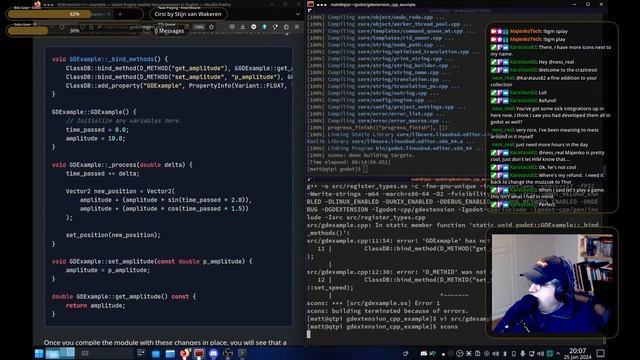Open OBS Studio from the taskbar

coord(227,353)
